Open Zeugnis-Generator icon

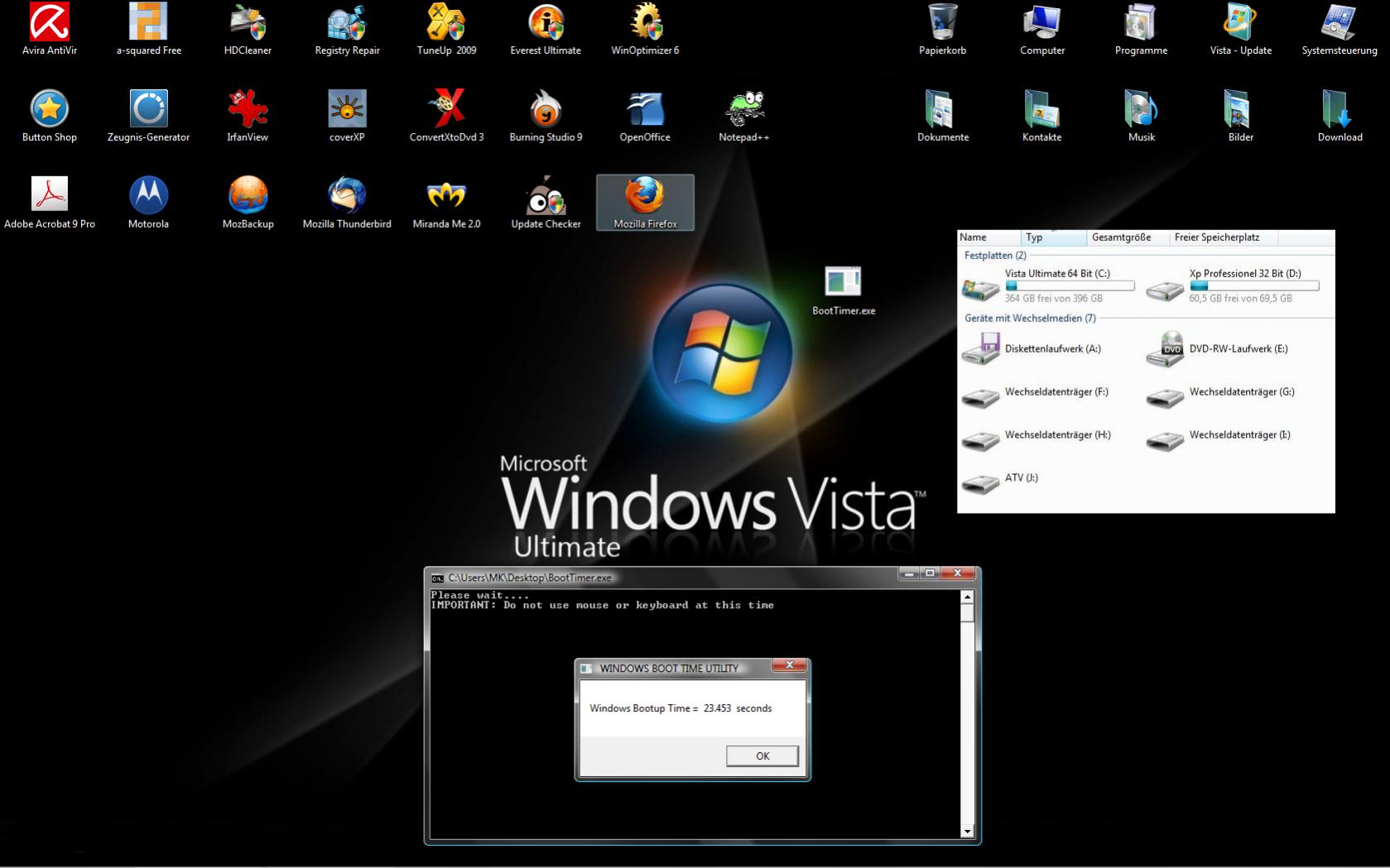coord(149,116)
